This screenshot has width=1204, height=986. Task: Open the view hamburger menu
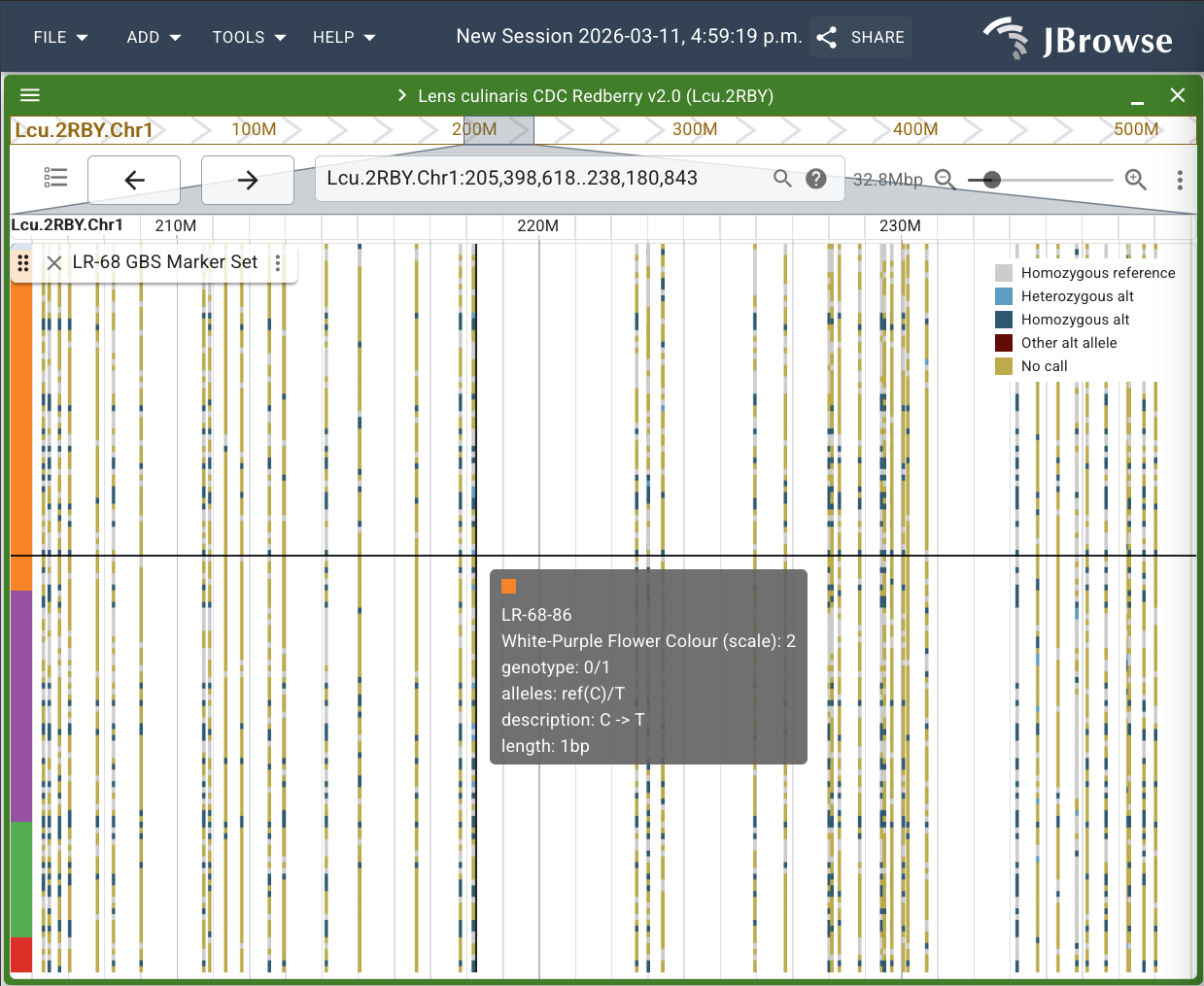pos(30,95)
